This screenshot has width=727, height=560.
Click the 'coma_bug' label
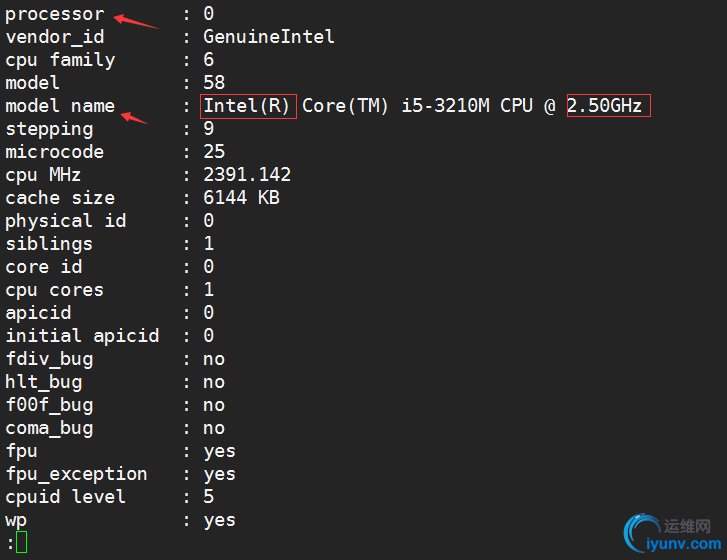49,429
